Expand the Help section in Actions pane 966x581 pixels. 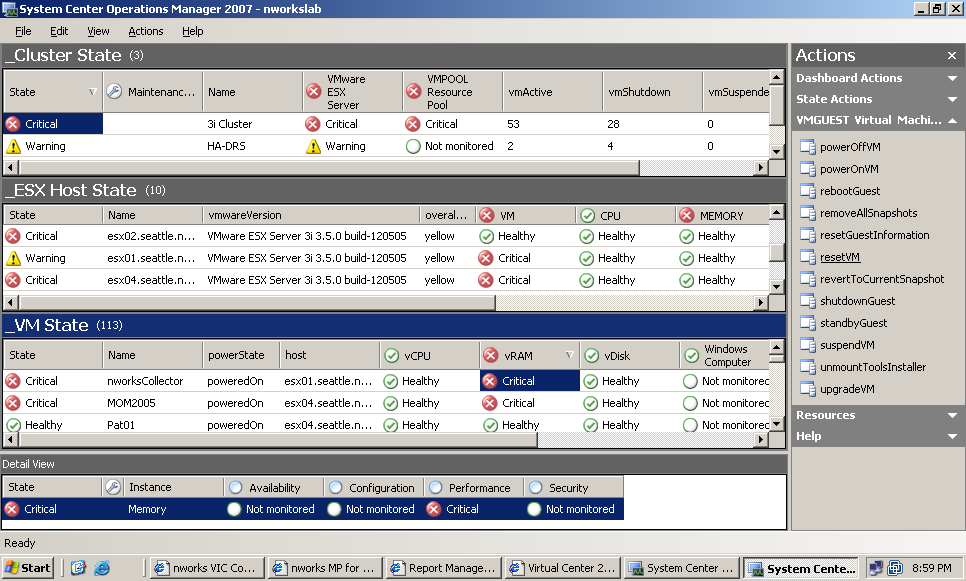pos(952,436)
